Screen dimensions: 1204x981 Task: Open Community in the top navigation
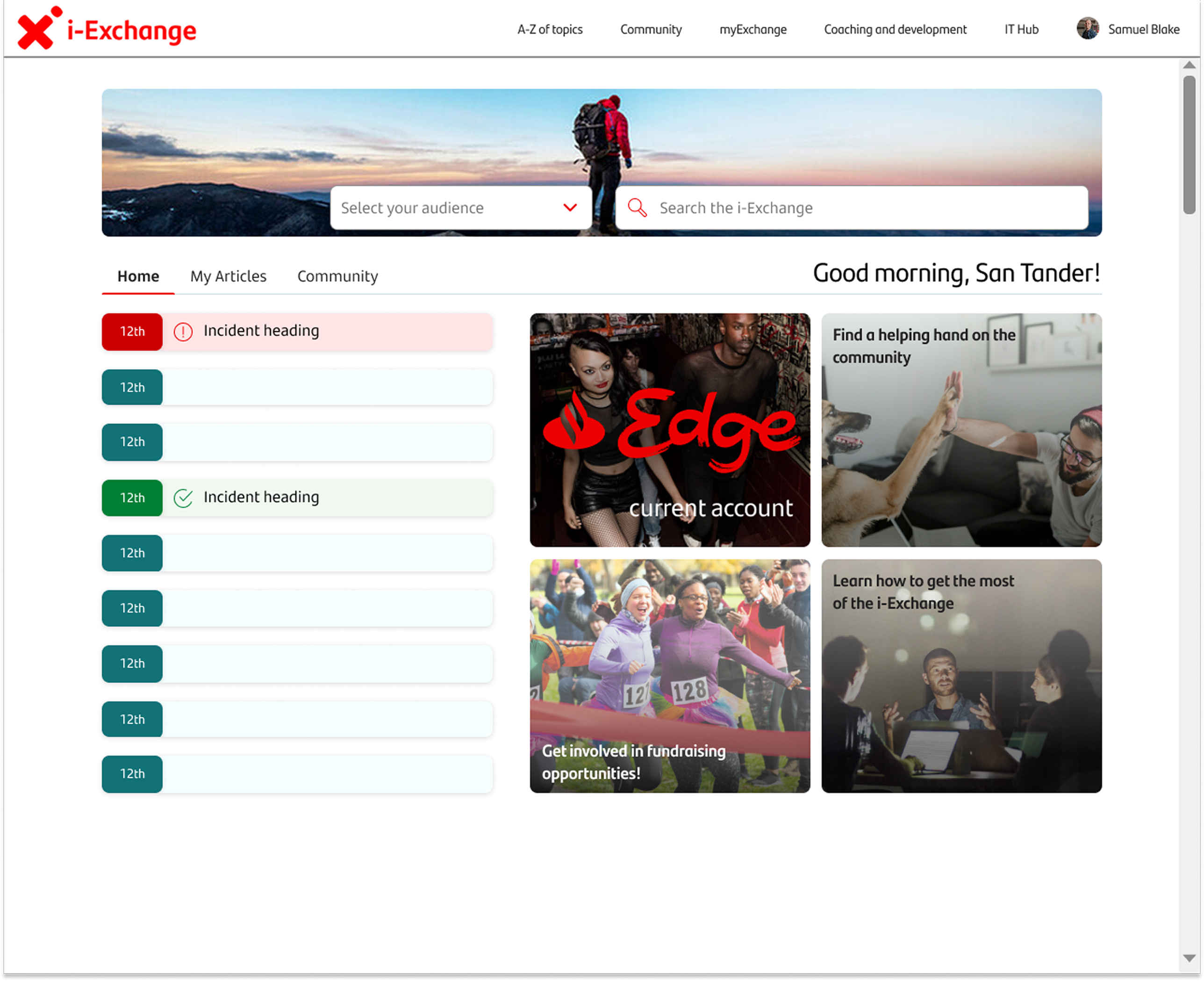[651, 29]
